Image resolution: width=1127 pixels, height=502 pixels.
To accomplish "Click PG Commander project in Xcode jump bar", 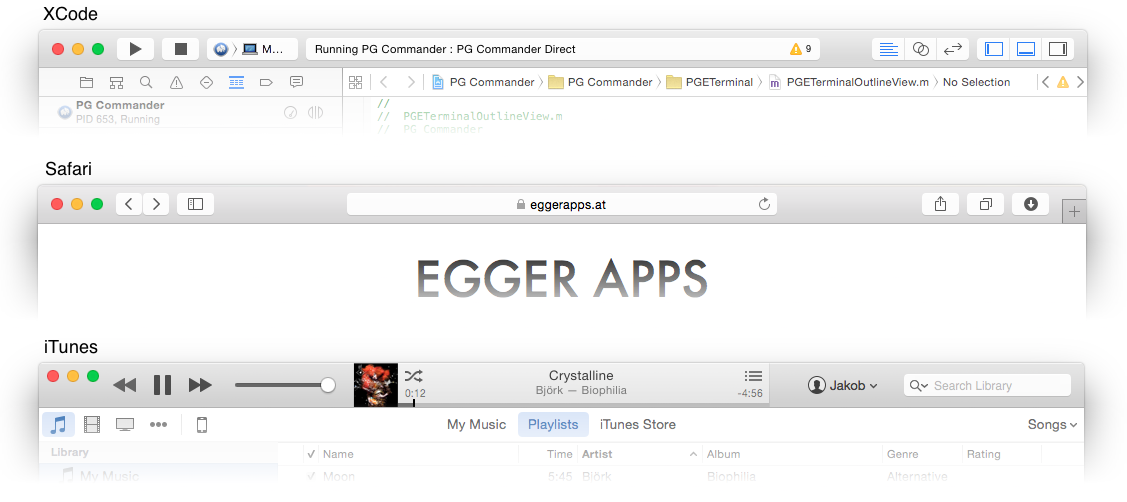I will pos(484,82).
